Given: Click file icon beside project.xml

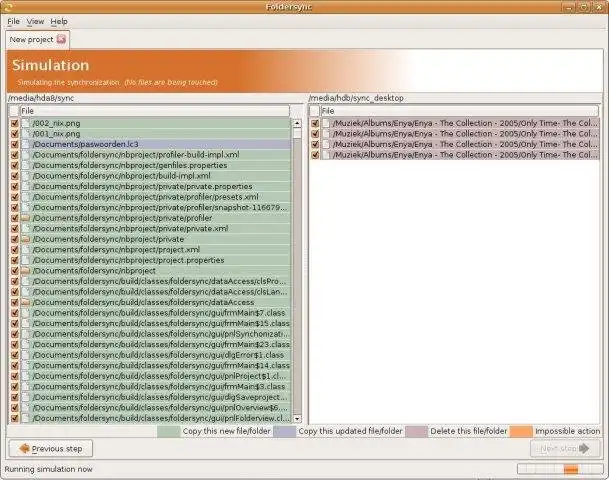Looking at the screenshot, I should pyautogui.click(x=25, y=250).
